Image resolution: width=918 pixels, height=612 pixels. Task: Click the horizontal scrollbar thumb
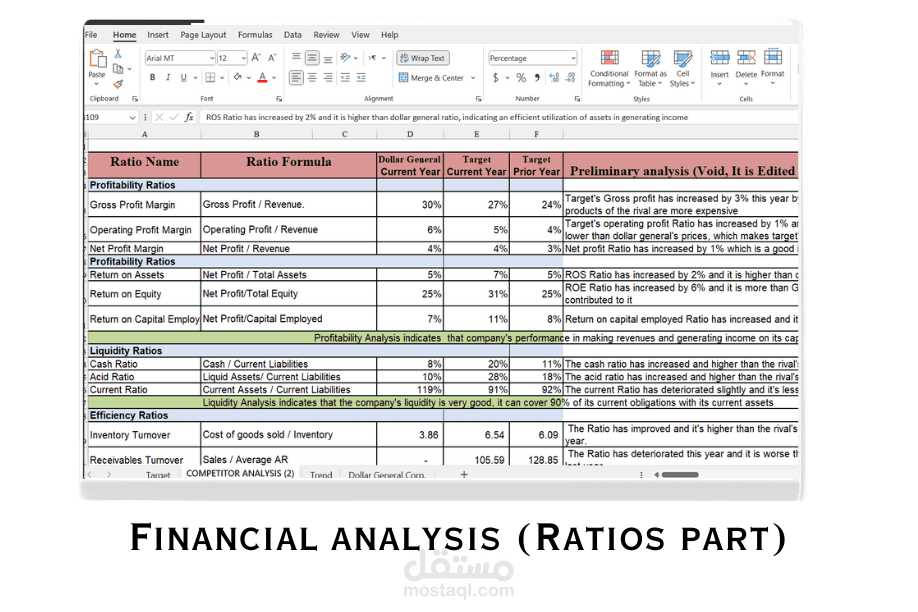coord(680,474)
